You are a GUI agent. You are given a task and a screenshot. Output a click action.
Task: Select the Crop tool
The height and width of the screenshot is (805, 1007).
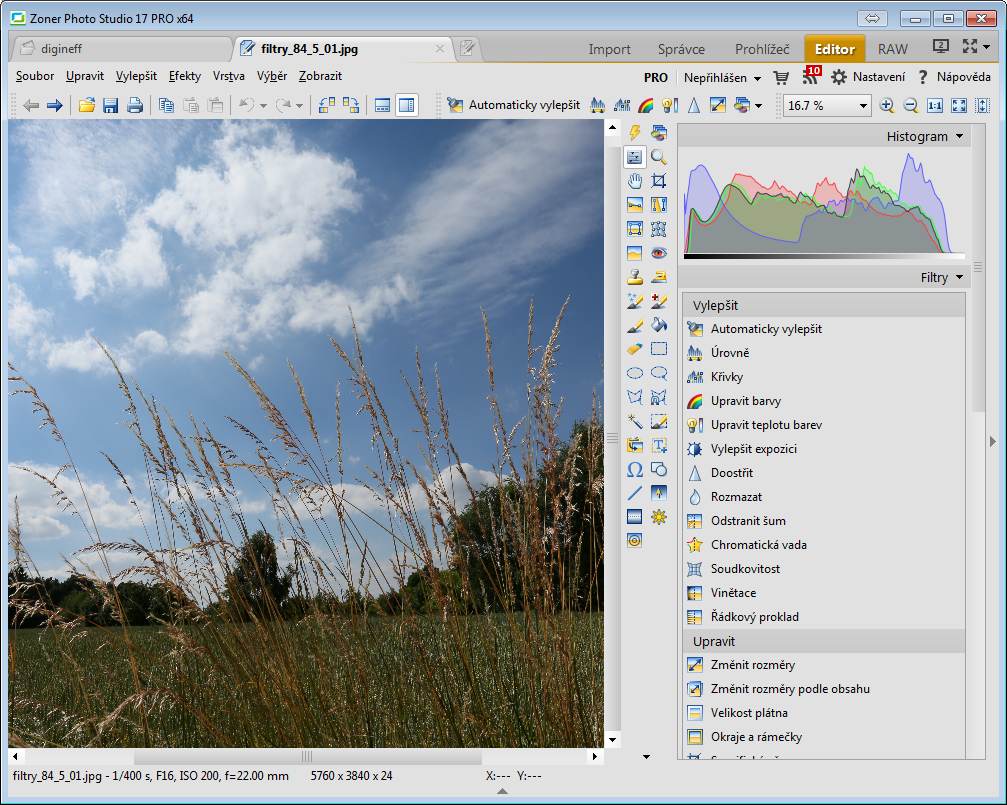click(x=659, y=181)
